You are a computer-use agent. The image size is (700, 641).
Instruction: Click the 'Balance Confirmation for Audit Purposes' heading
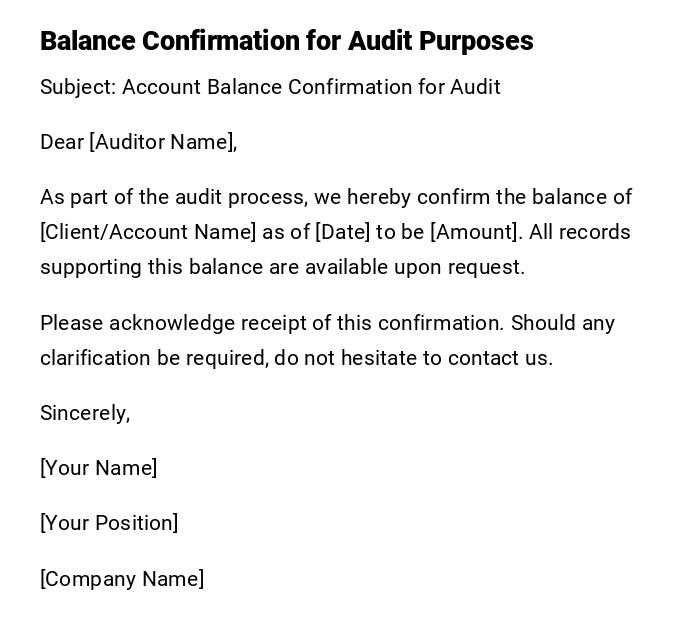[x=286, y=41]
